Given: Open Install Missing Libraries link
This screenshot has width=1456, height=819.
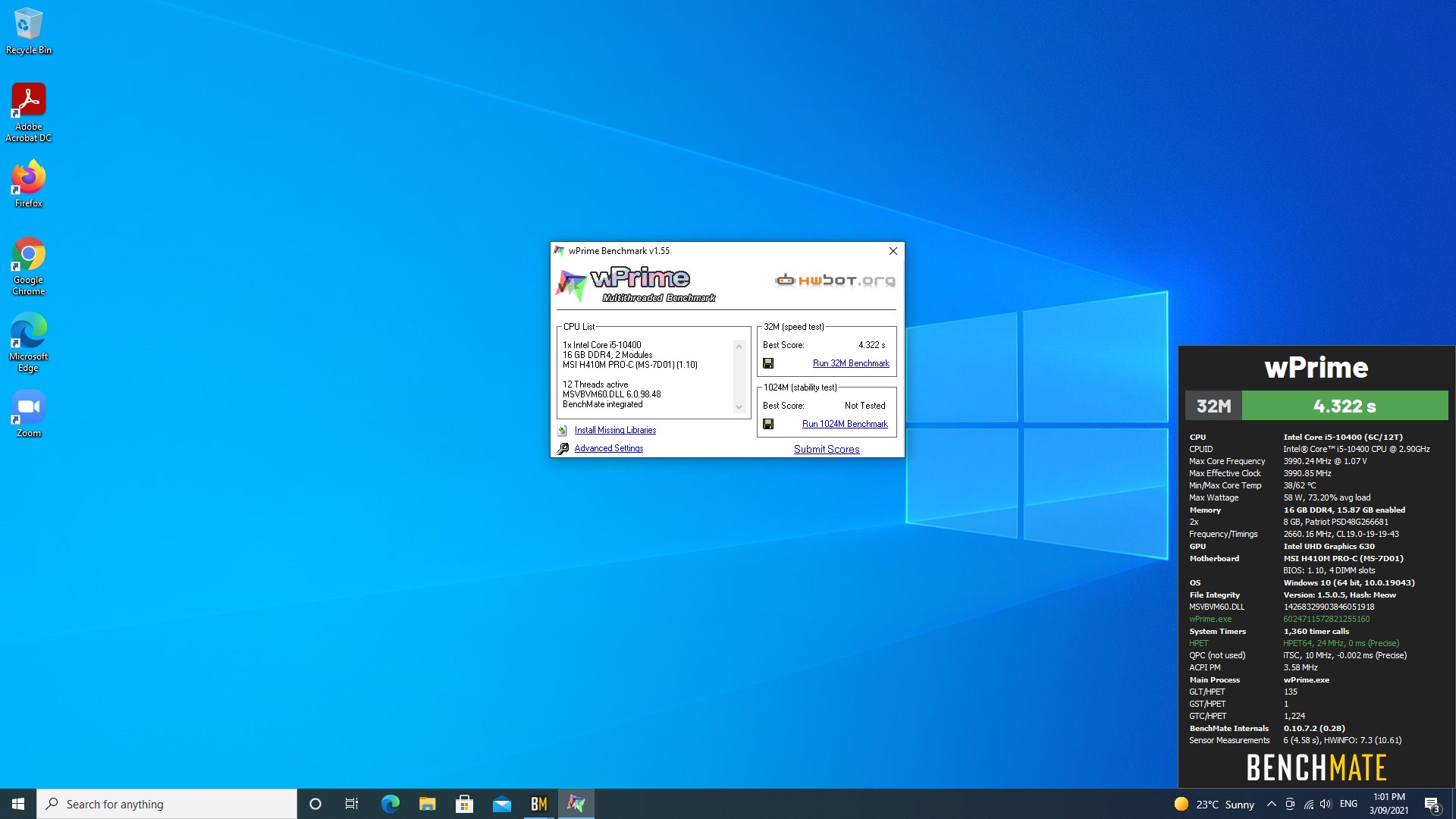Looking at the screenshot, I should (x=615, y=430).
